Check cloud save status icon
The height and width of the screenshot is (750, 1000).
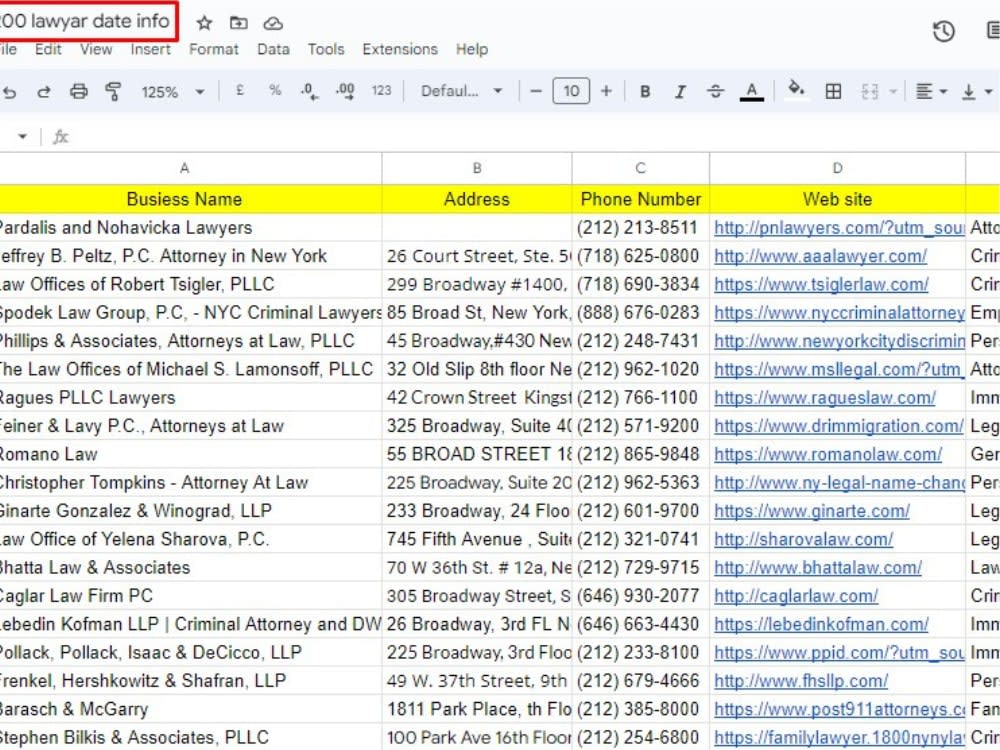pyautogui.click(x=273, y=24)
